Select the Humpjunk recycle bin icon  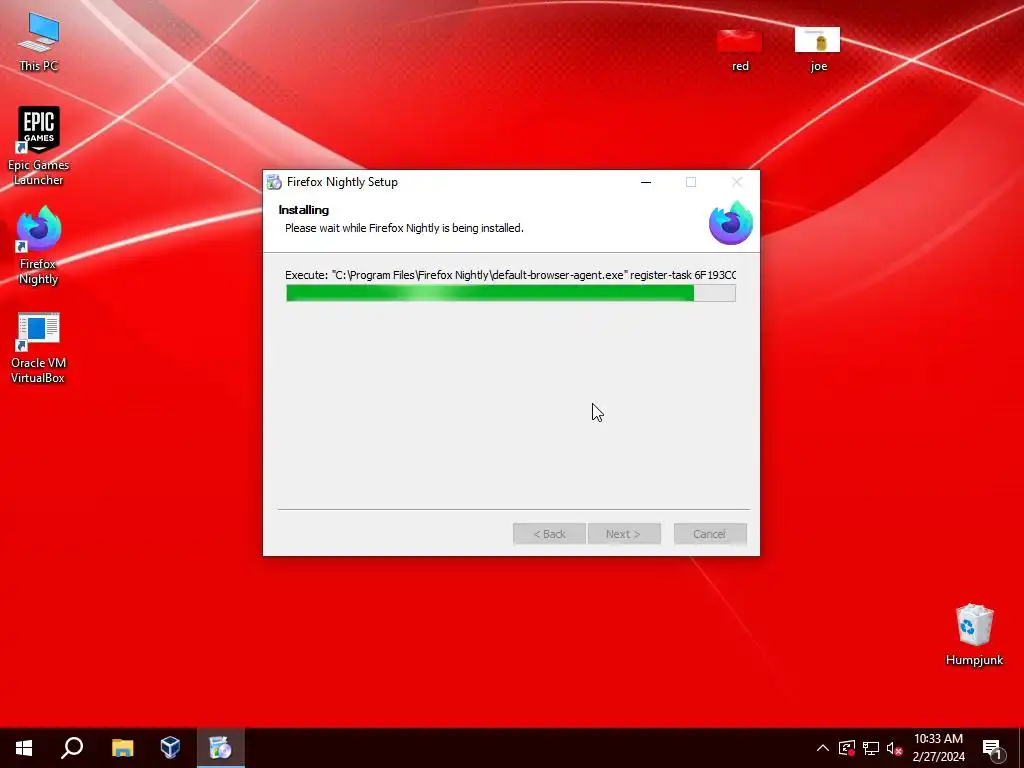pos(974,635)
